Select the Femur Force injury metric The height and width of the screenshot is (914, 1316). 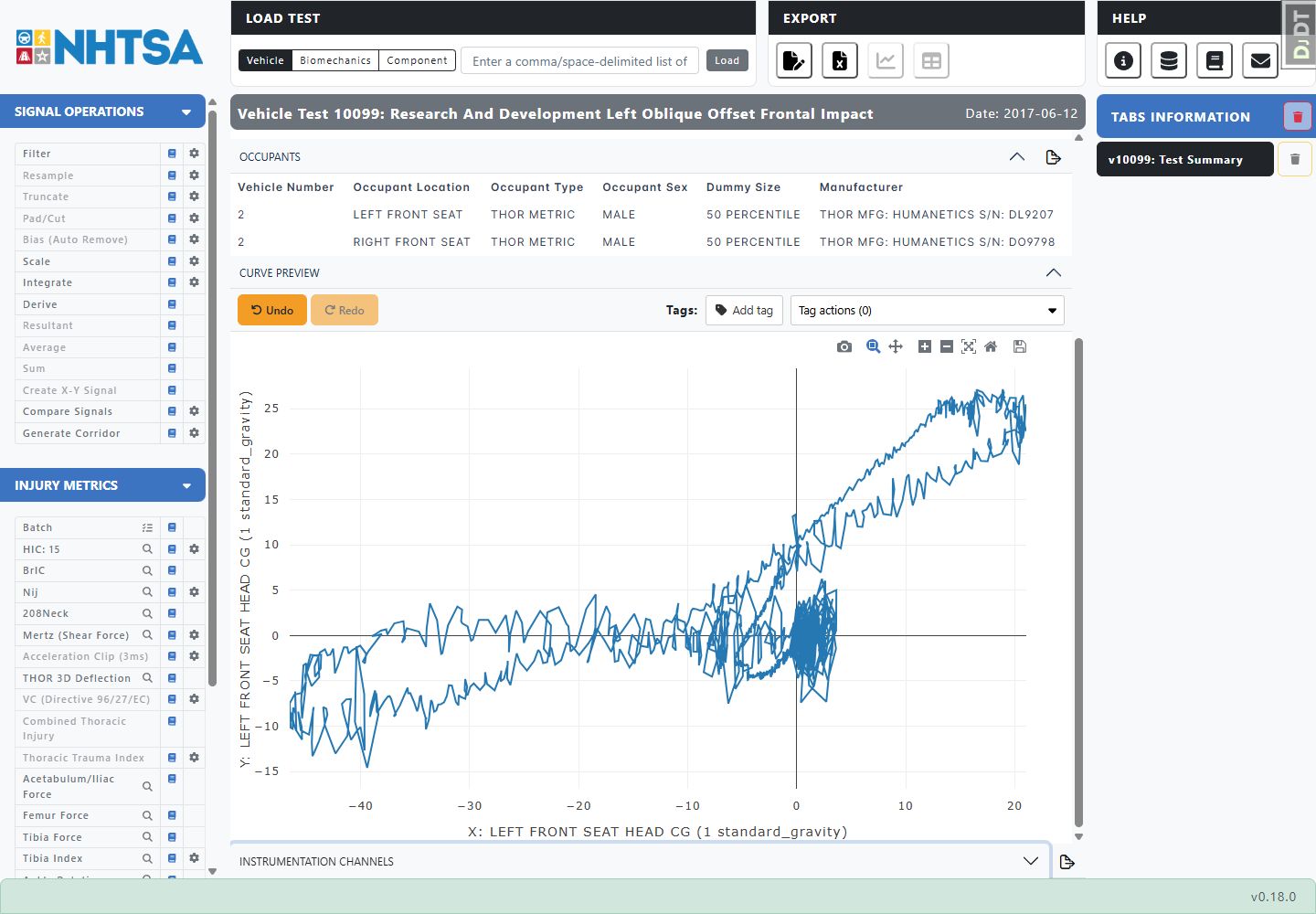(x=56, y=815)
